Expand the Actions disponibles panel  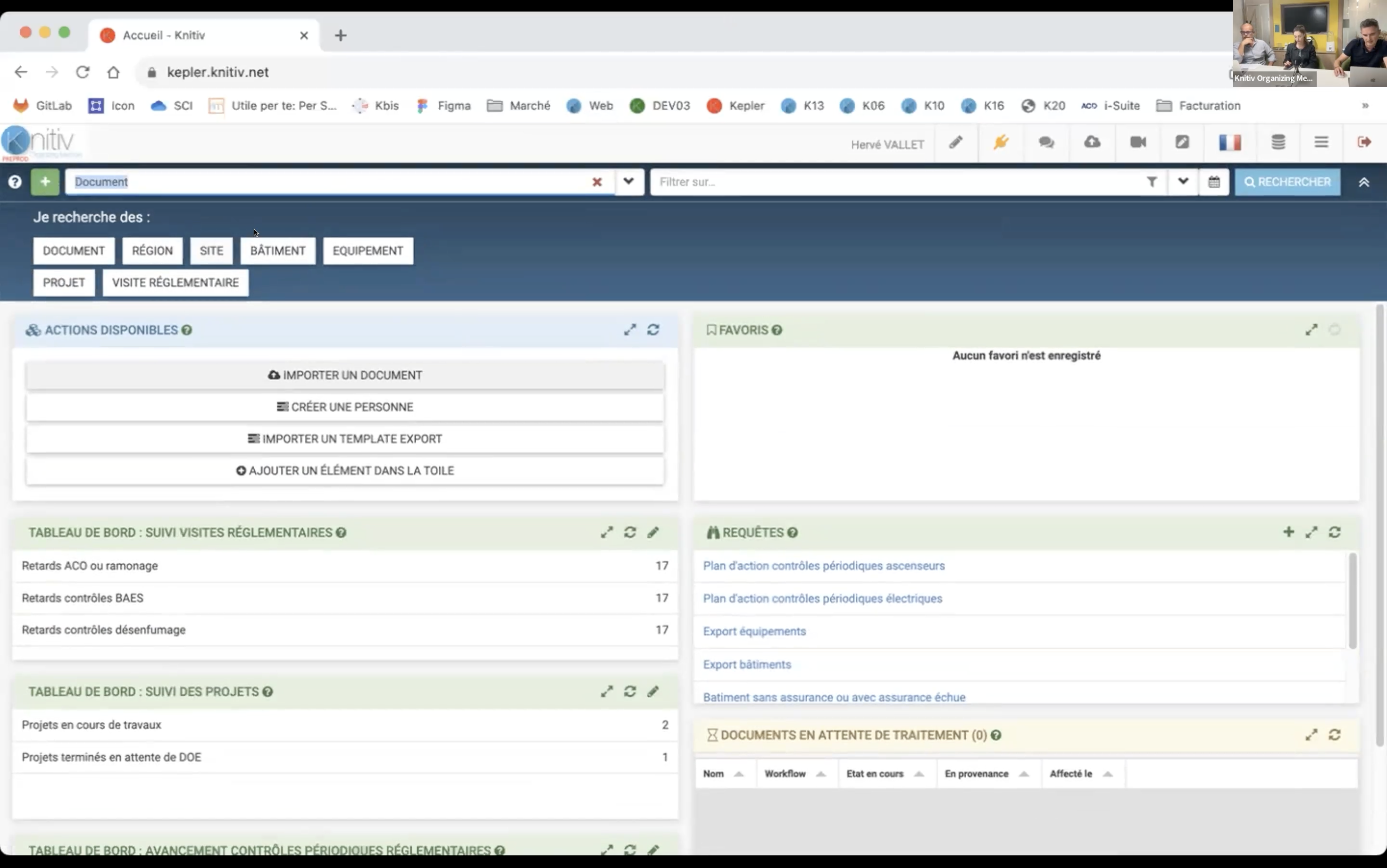[630, 330]
